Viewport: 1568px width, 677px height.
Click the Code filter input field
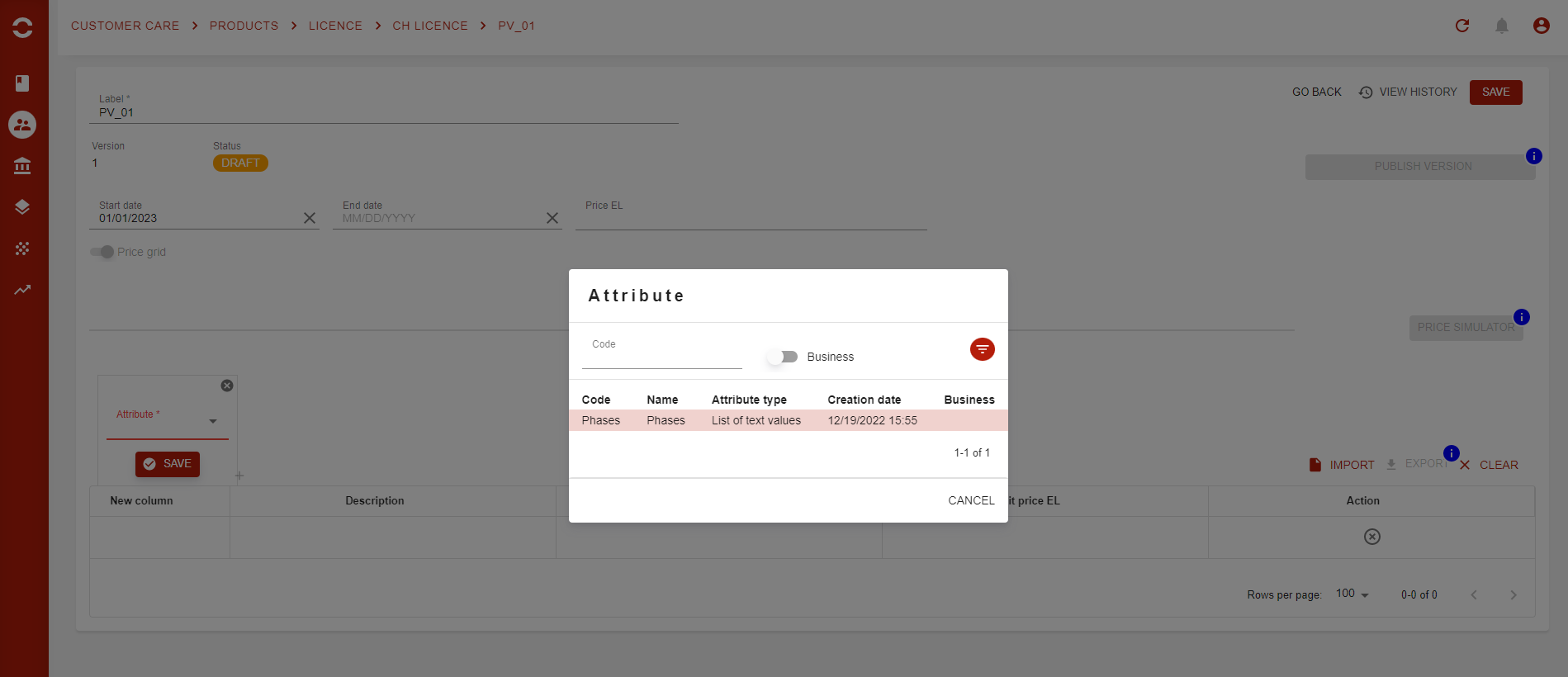click(x=661, y=357)
